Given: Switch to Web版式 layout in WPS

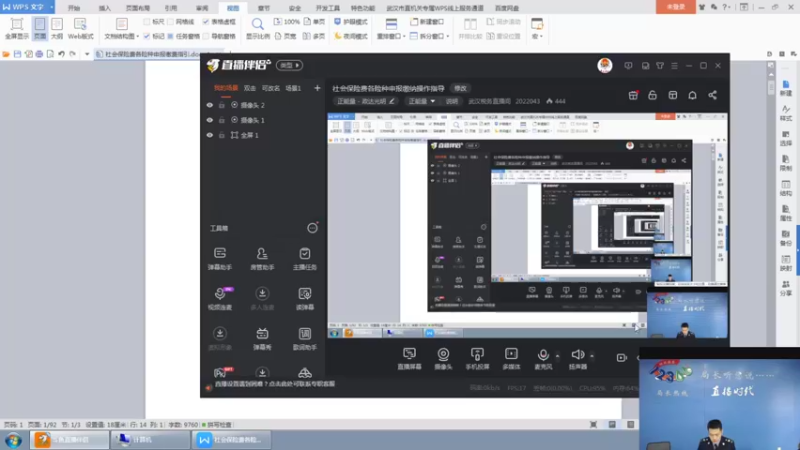Looking at the screenshot, I should [x=81, y=29].
